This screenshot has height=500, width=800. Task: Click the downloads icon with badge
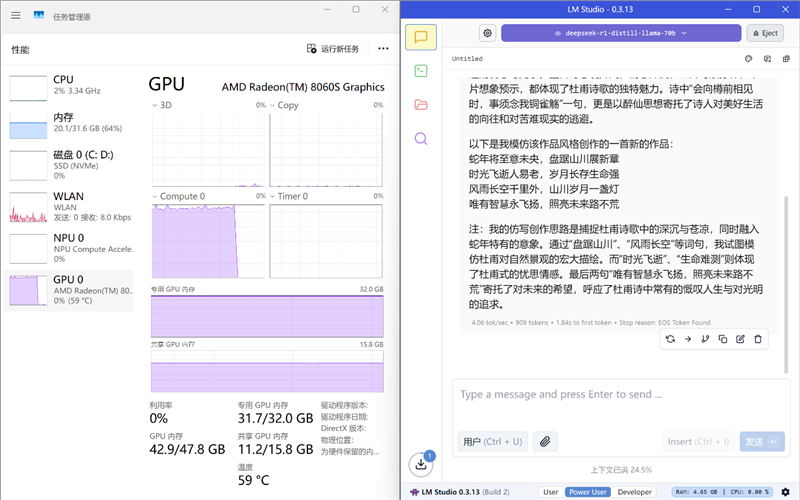(420, 464)
